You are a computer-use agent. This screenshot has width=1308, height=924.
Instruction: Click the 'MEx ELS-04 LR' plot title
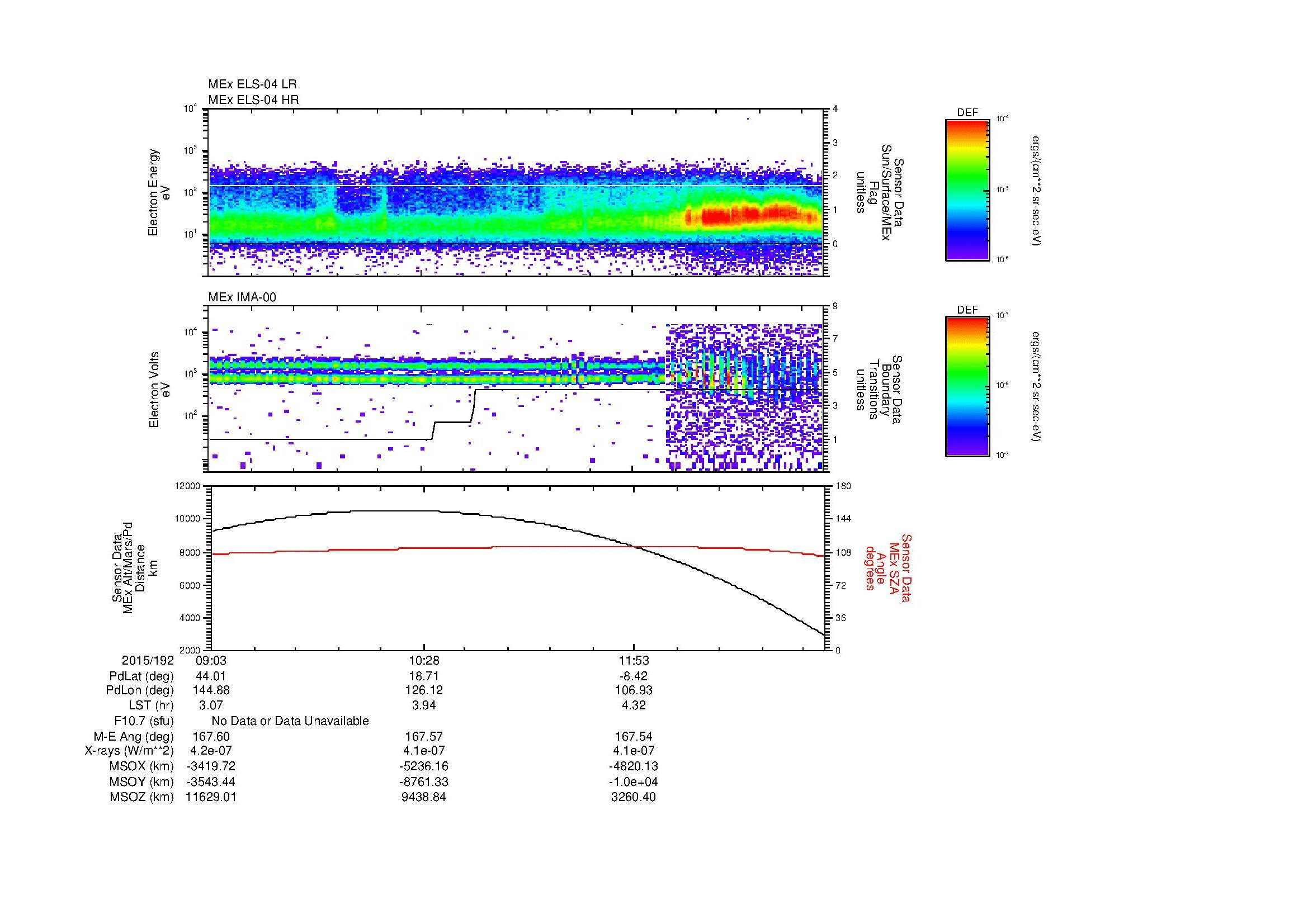point(252,84)
